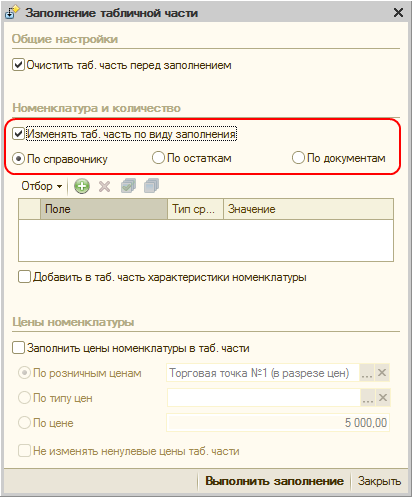This screenshot has width=412, height=497.
Task: Uncheck all filter rows icon
Action: point(151,186)
